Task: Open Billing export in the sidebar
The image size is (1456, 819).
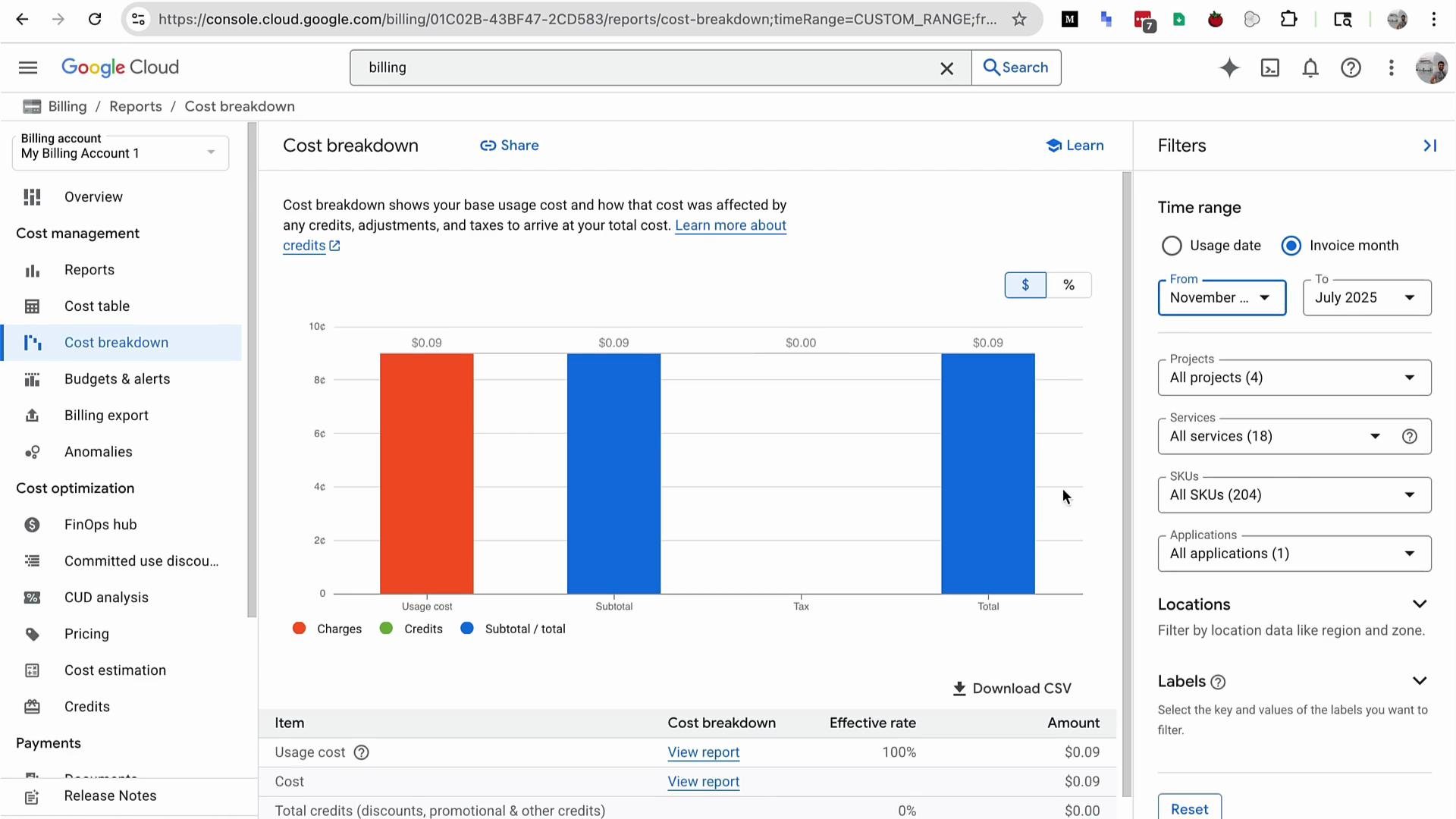Action: point(121,416)
